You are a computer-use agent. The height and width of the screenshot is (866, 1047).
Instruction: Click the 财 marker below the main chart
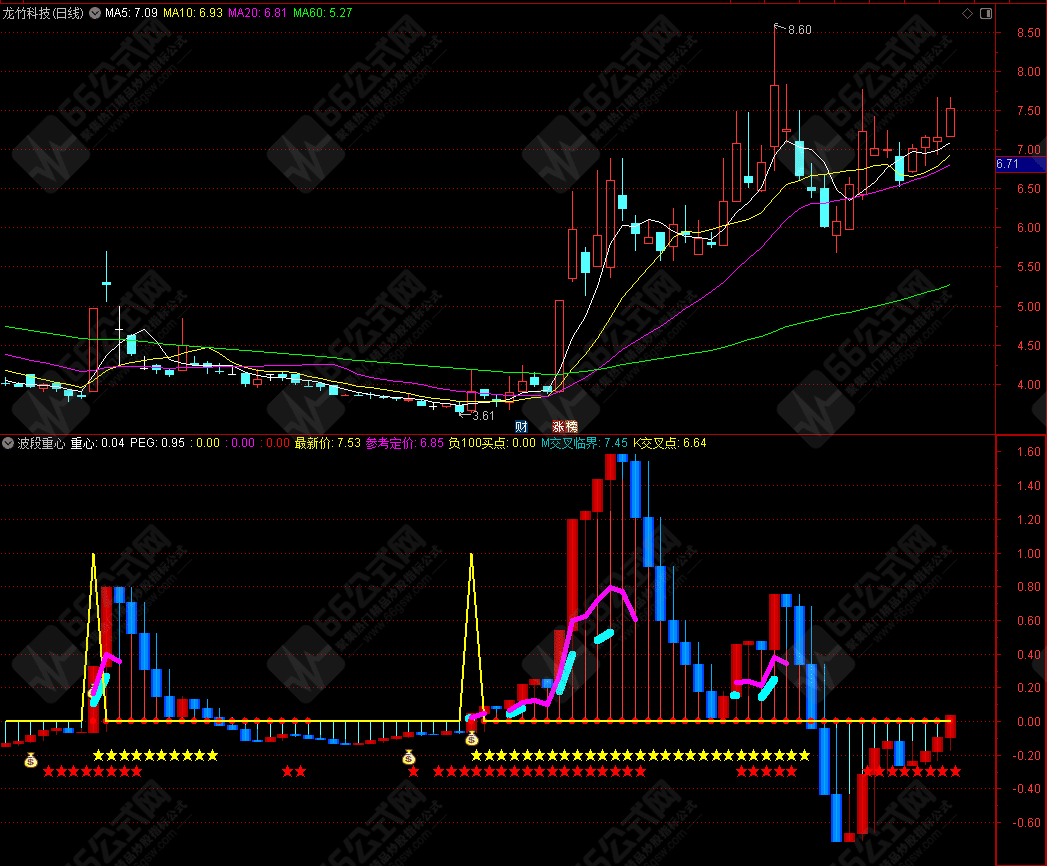pyautogui.click(x=521, y=426)
